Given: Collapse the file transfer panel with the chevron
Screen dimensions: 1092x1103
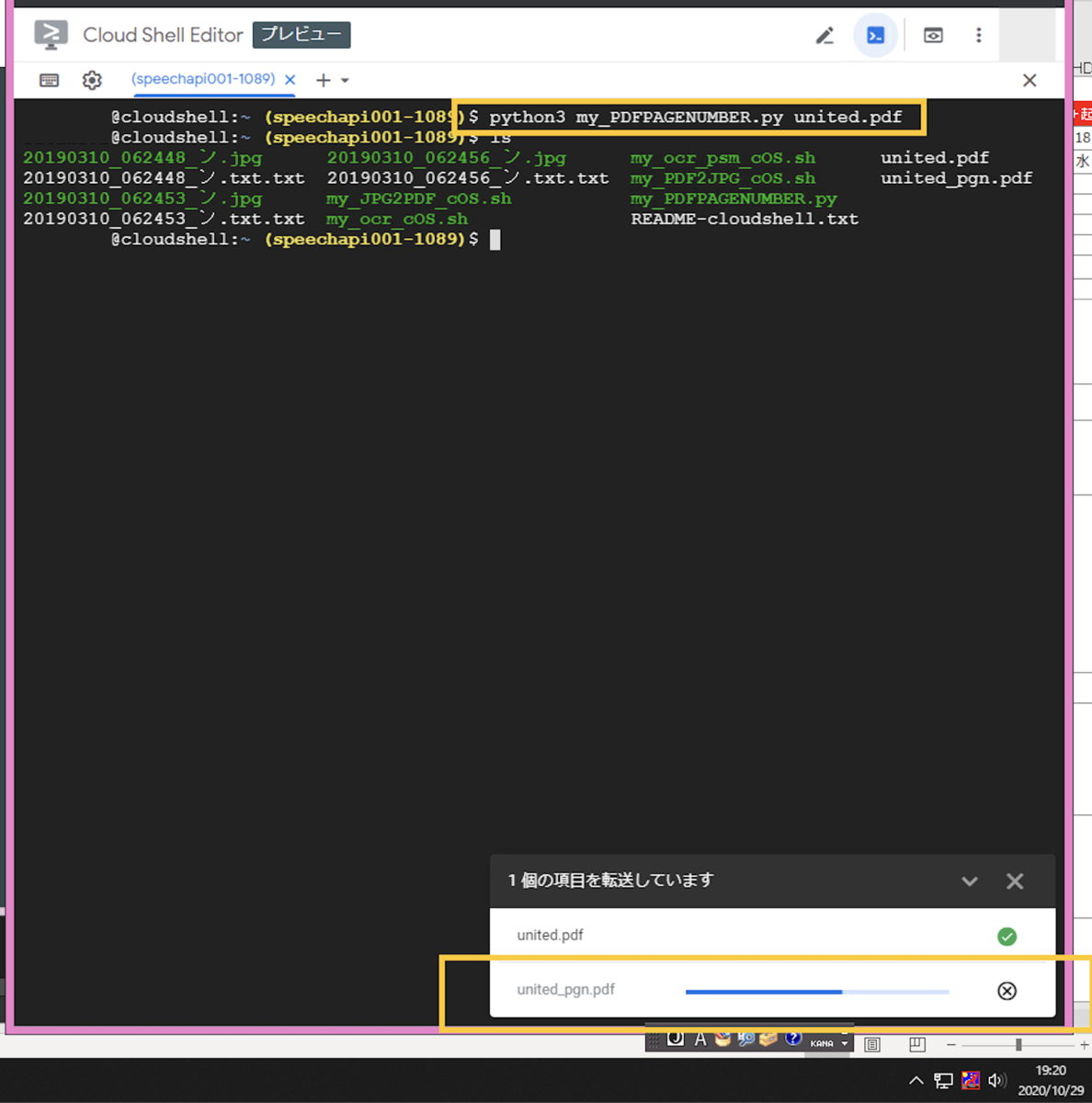Looking at the screenshot, I should 970,881.
